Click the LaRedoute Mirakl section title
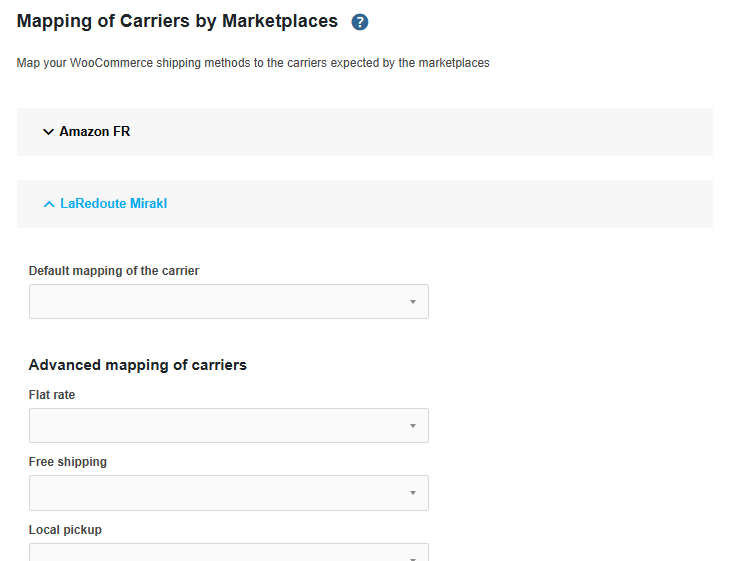Viewport: 737px width, 561px height. pyautogui.click(x=113, y=204)
